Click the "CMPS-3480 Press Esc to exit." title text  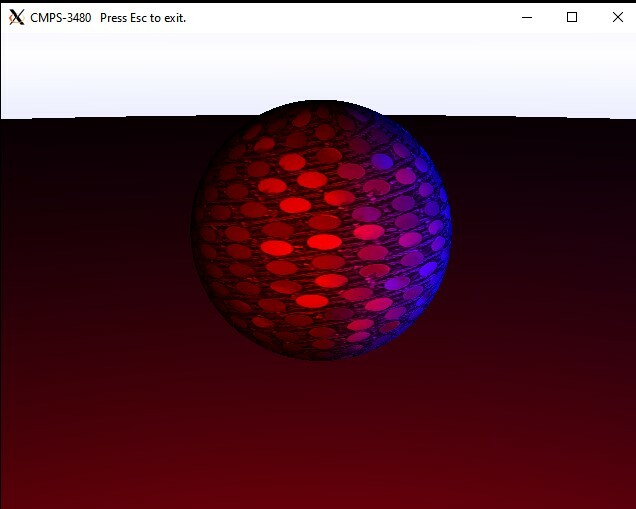tap(108, 18)
